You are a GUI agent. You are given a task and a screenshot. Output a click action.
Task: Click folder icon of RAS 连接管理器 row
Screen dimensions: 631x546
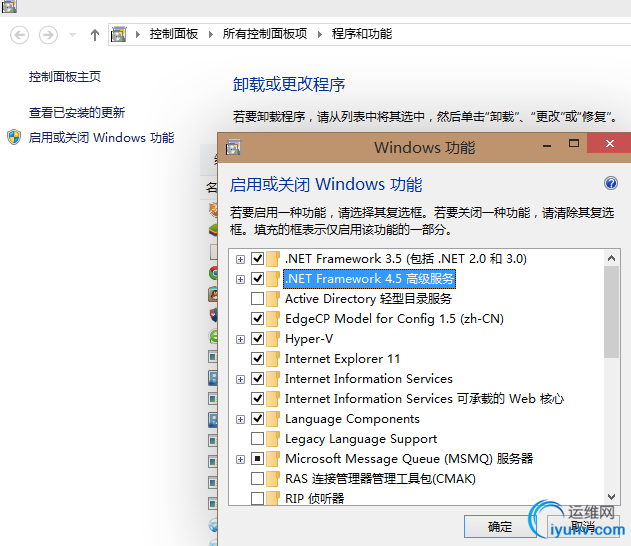click(x=273, y=478)
